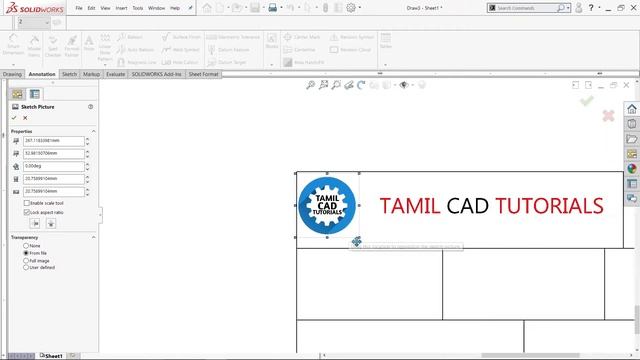Select Full image transparency option
Screen dimensions: 640x360
coord(26,260)
